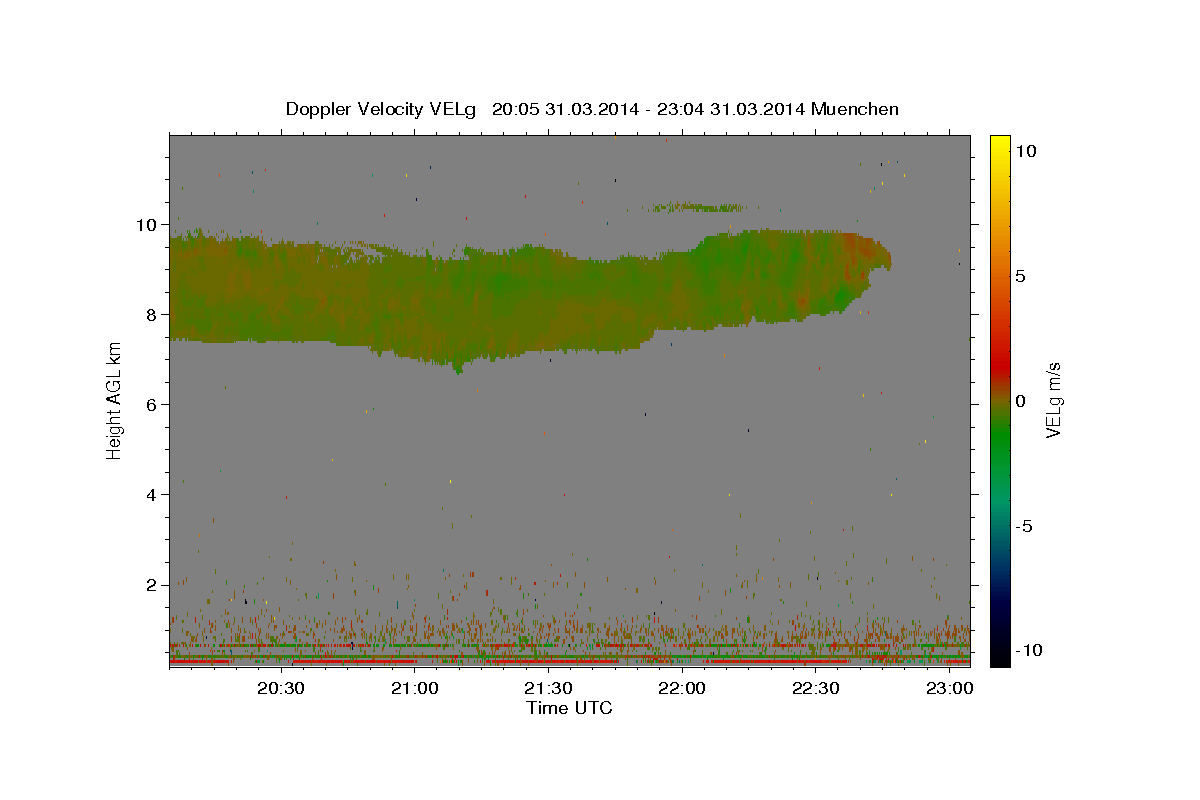Click the 20:30 time tick label
Screen dimensions: 1200x800
(x=280, y=688)
